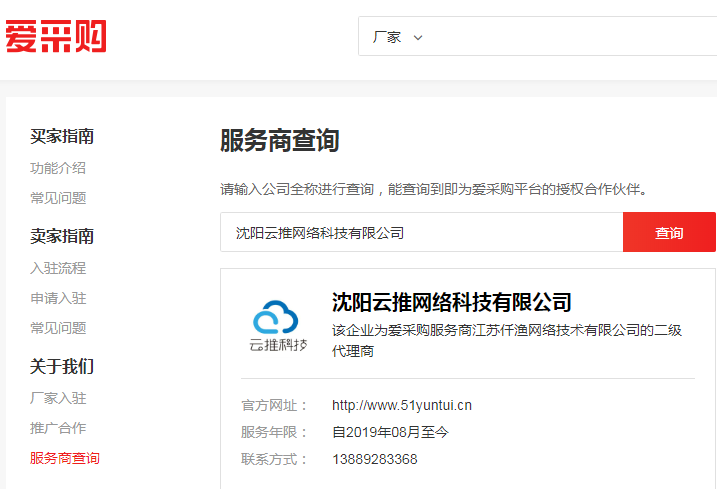This screenshot has height=489, width=717.
Task: Focus the company name query field
Action: coord(422,232)
